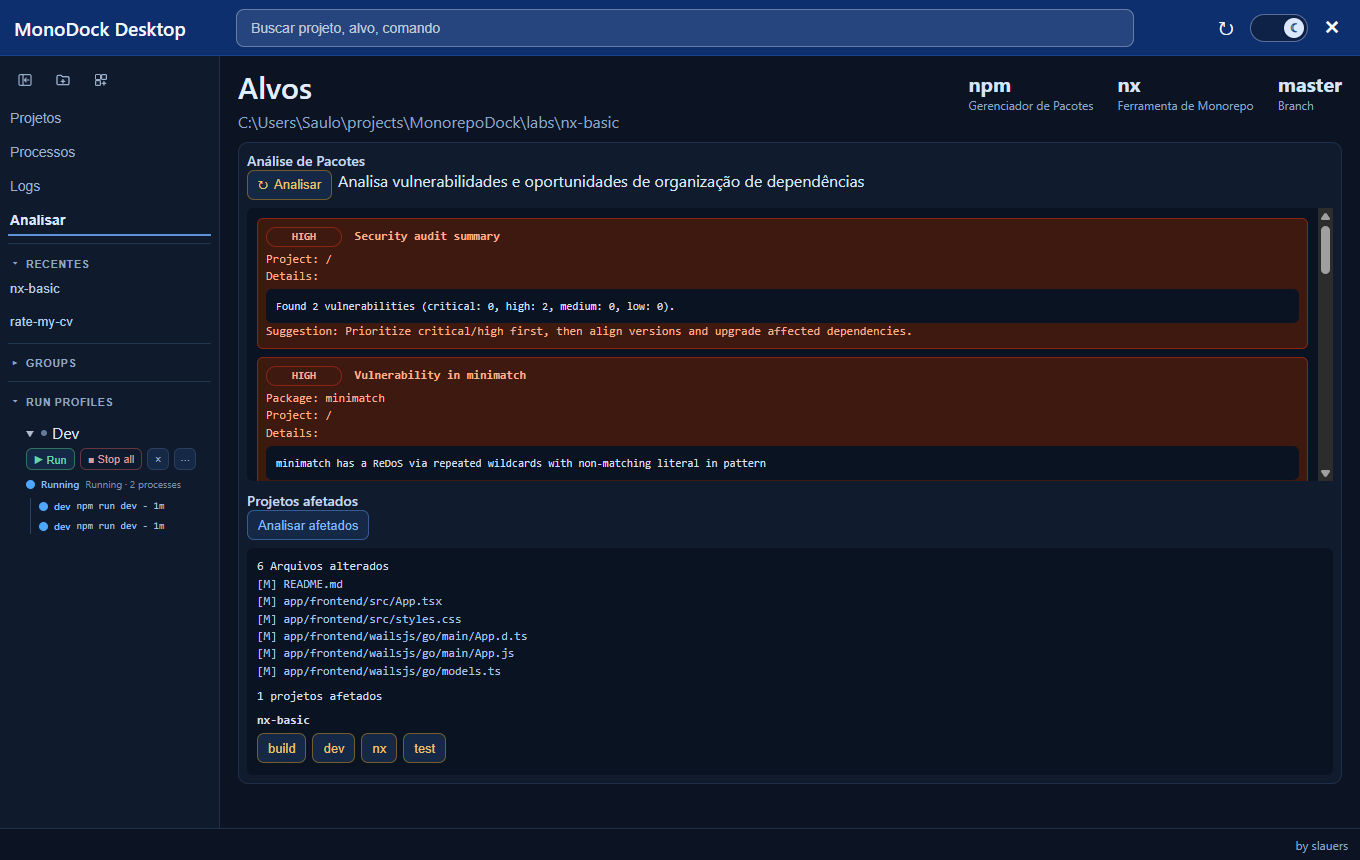The width and height of the screenshot is (1360, 860).
Task: Click the Vulnerability in minimatch title
Action: pos(440,376)
